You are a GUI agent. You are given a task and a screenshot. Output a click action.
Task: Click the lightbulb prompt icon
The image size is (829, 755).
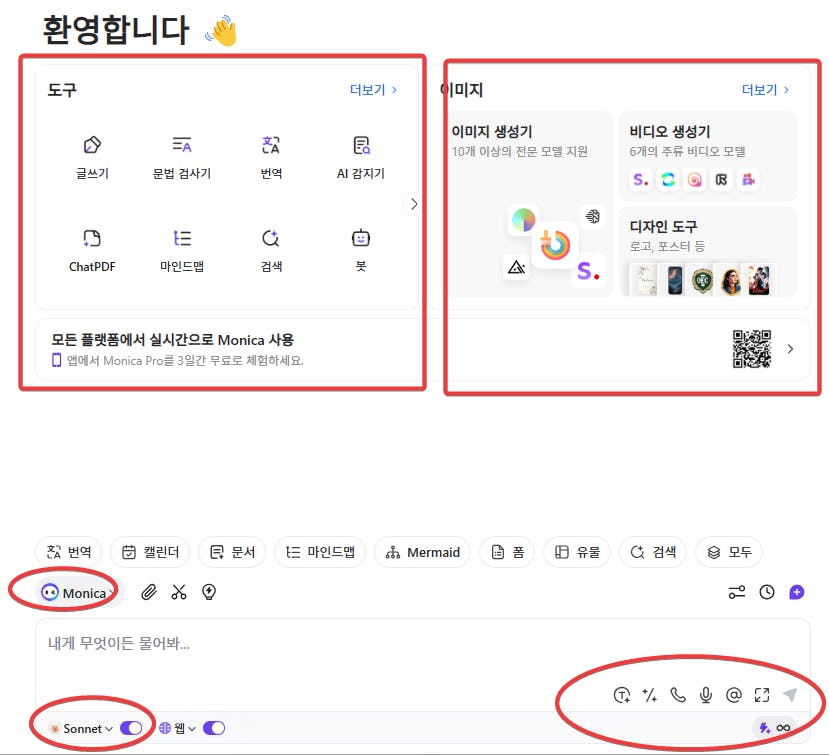coord(209,592)
